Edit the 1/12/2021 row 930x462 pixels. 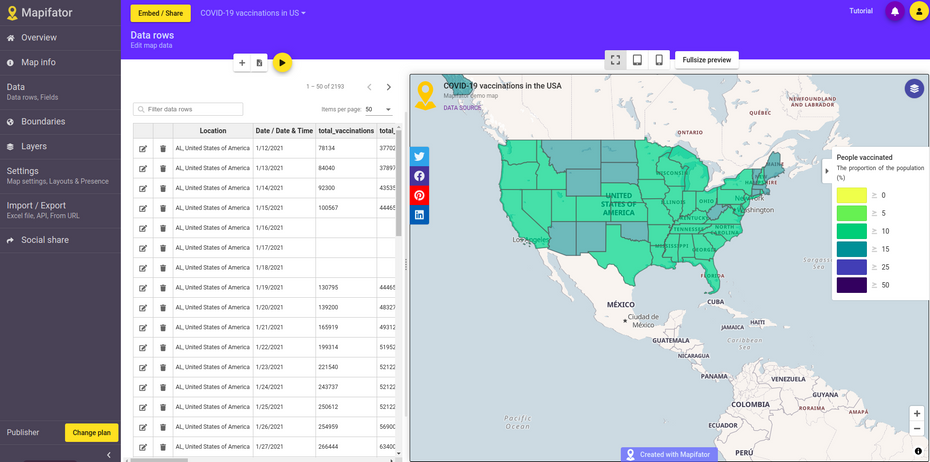pyautogui.click(x=143, y=149)
